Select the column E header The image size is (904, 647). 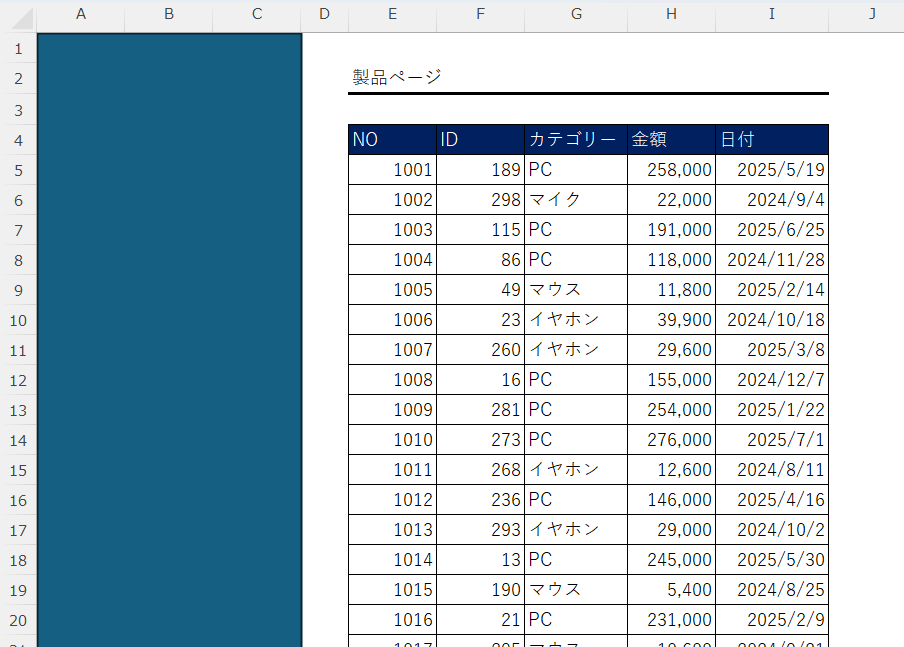tap(392, 14)
